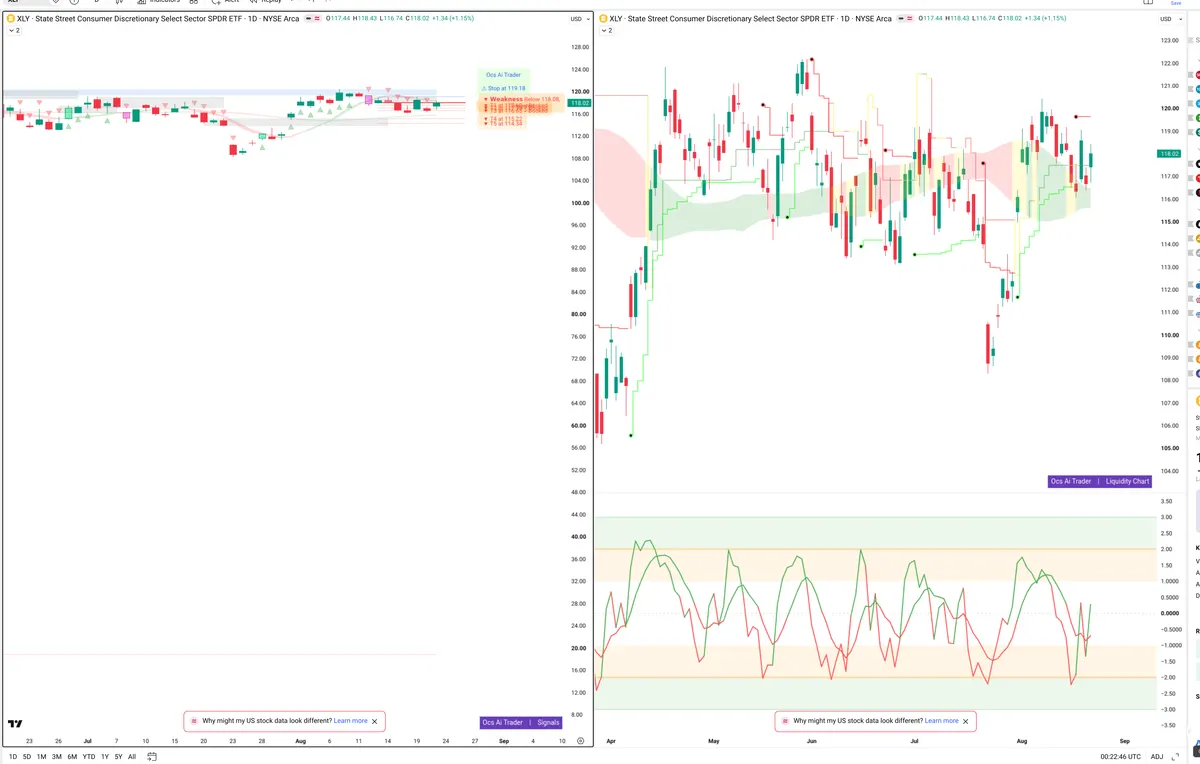Select the All time range

pos(132,757)
